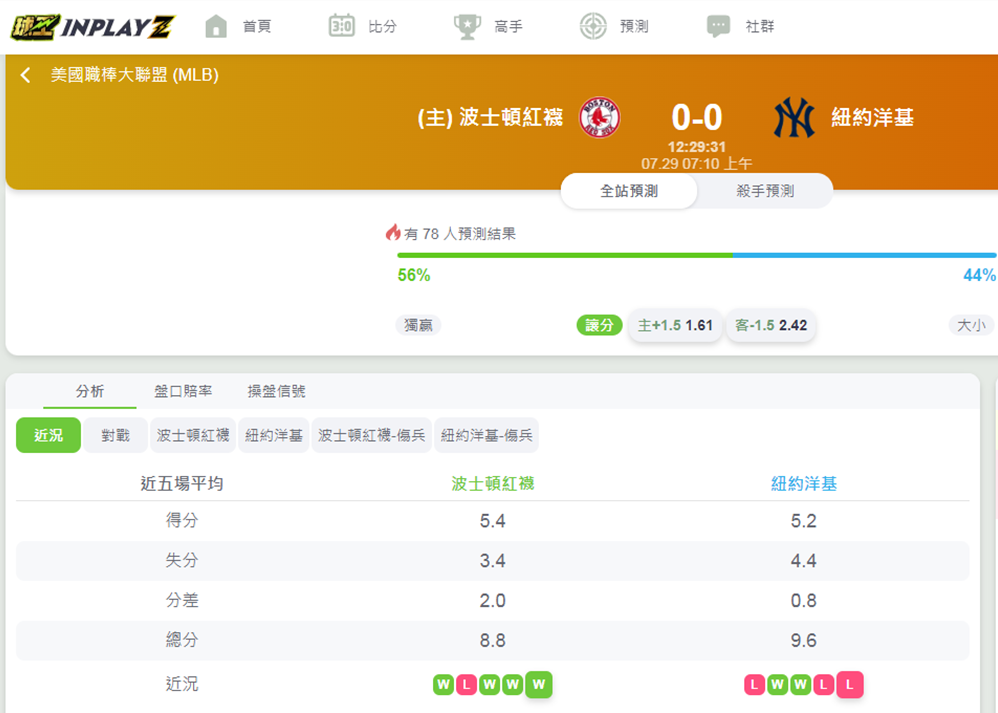Click the 56% prediction value

pyautogui.click(x=414, y=275)
